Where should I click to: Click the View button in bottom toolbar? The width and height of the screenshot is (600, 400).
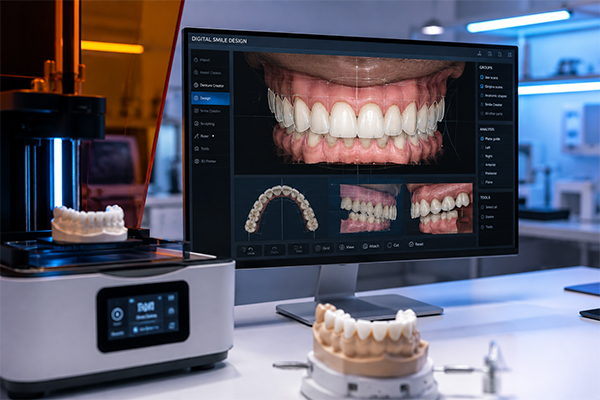[347, 247]
